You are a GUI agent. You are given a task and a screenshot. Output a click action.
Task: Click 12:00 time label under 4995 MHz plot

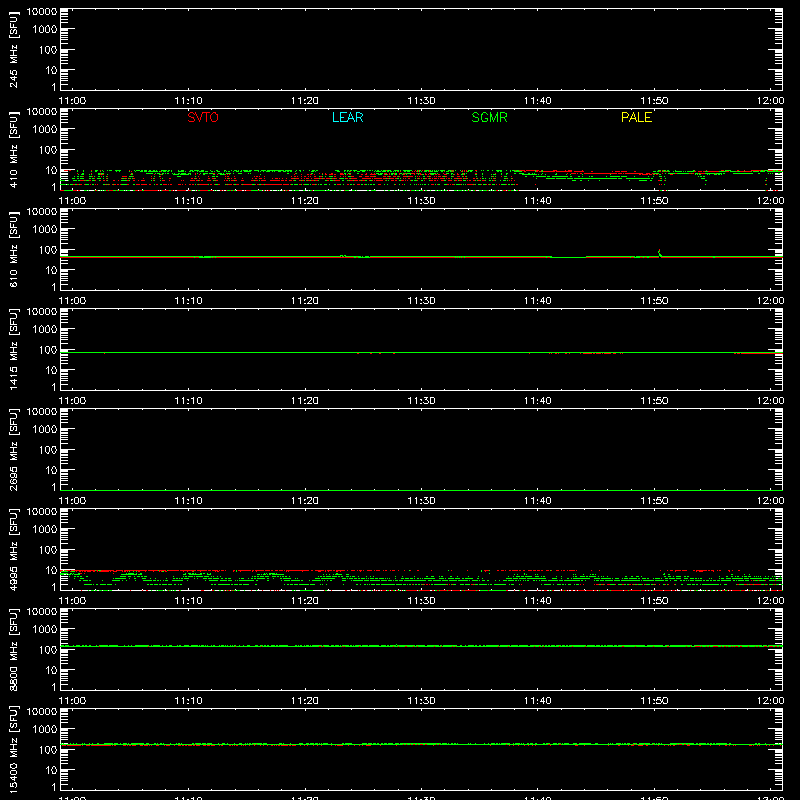coord(770,601)
